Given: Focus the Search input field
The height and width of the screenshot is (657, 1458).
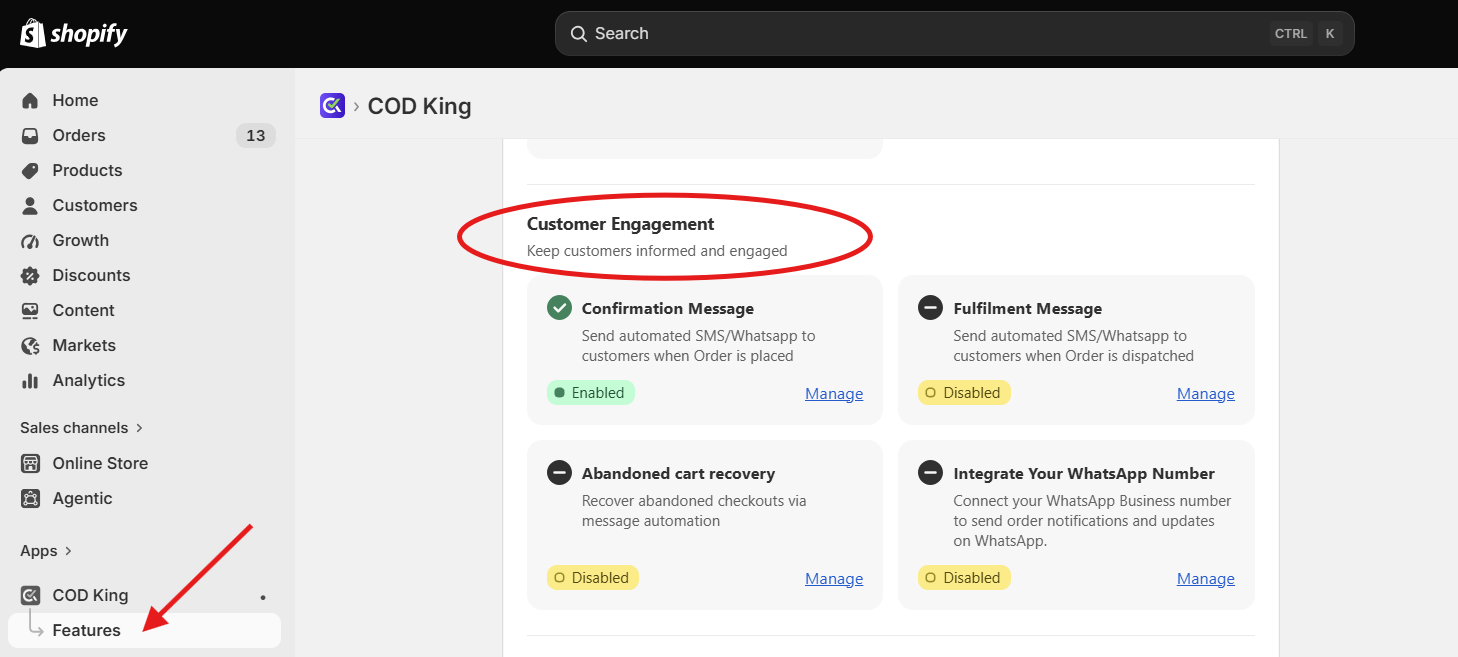Looking at the screenshot, I should pyautogui.click(x=955, y=34).
